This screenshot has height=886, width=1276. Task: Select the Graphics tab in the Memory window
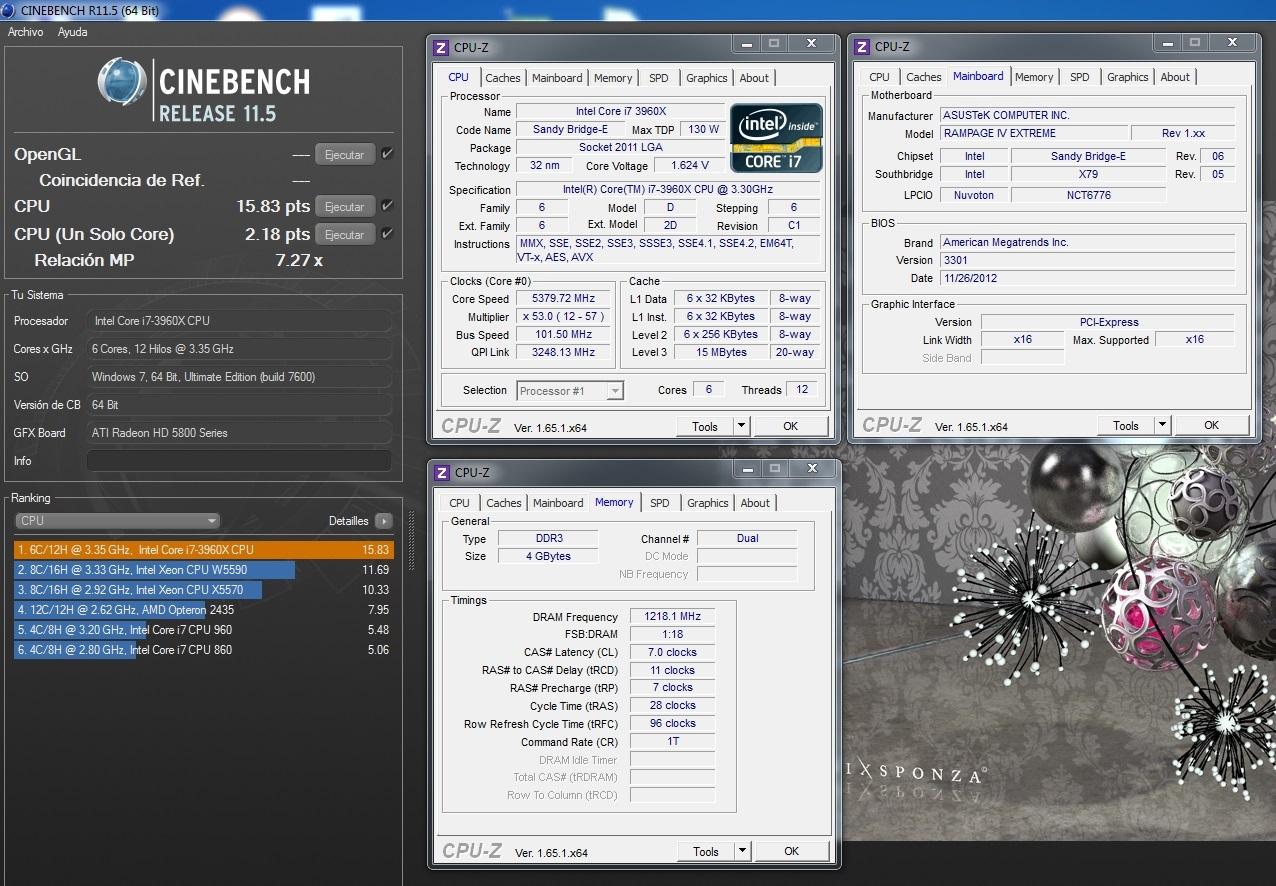(x=708, y=503)
